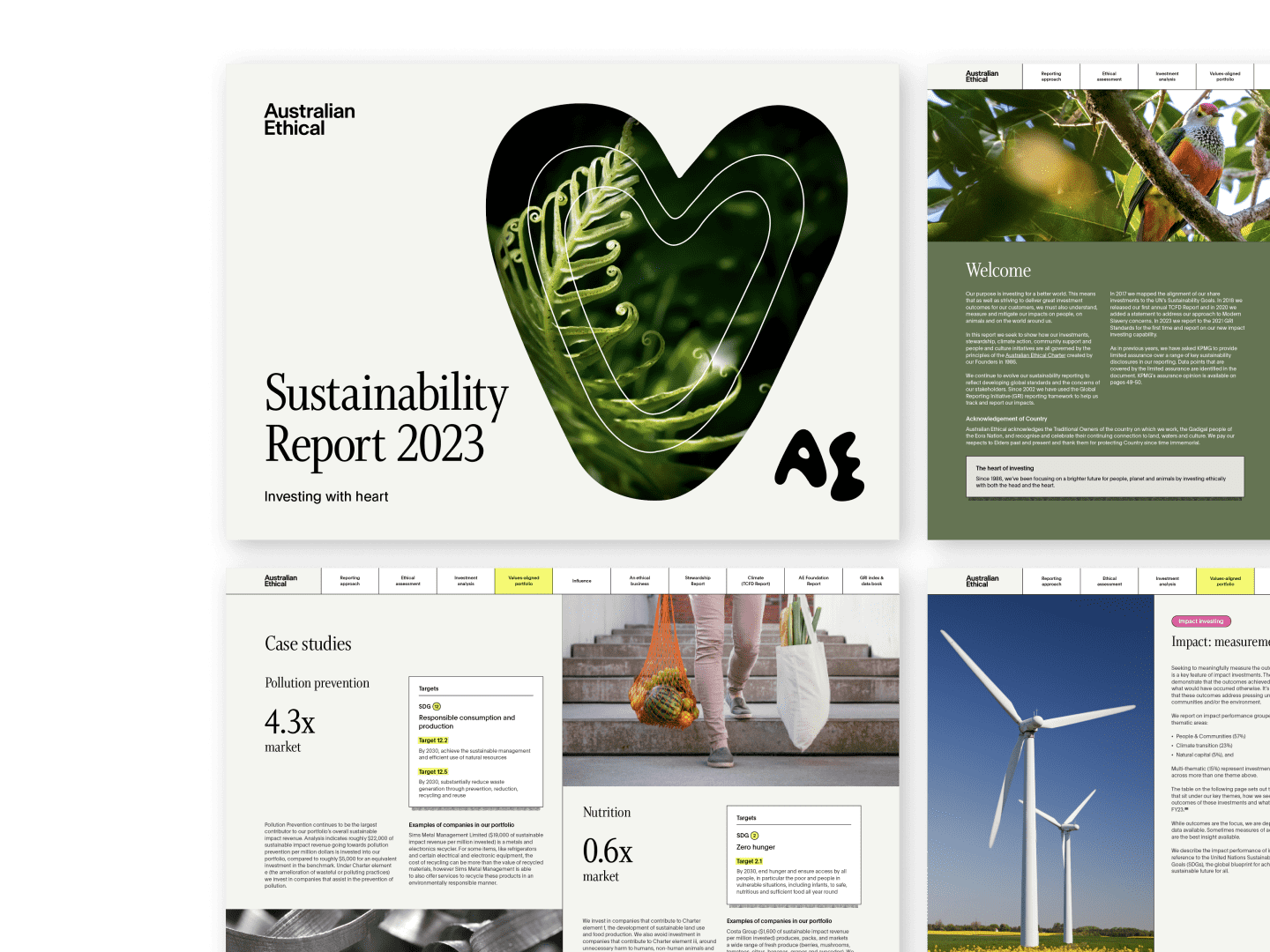
Task: Open the AE Foundation Report tab
Action: coord(814,581)
